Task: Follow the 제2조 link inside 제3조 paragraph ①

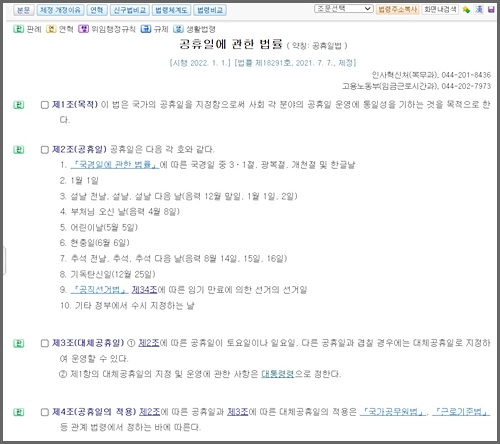Action: pyautogui.click(x=149, y=343)
